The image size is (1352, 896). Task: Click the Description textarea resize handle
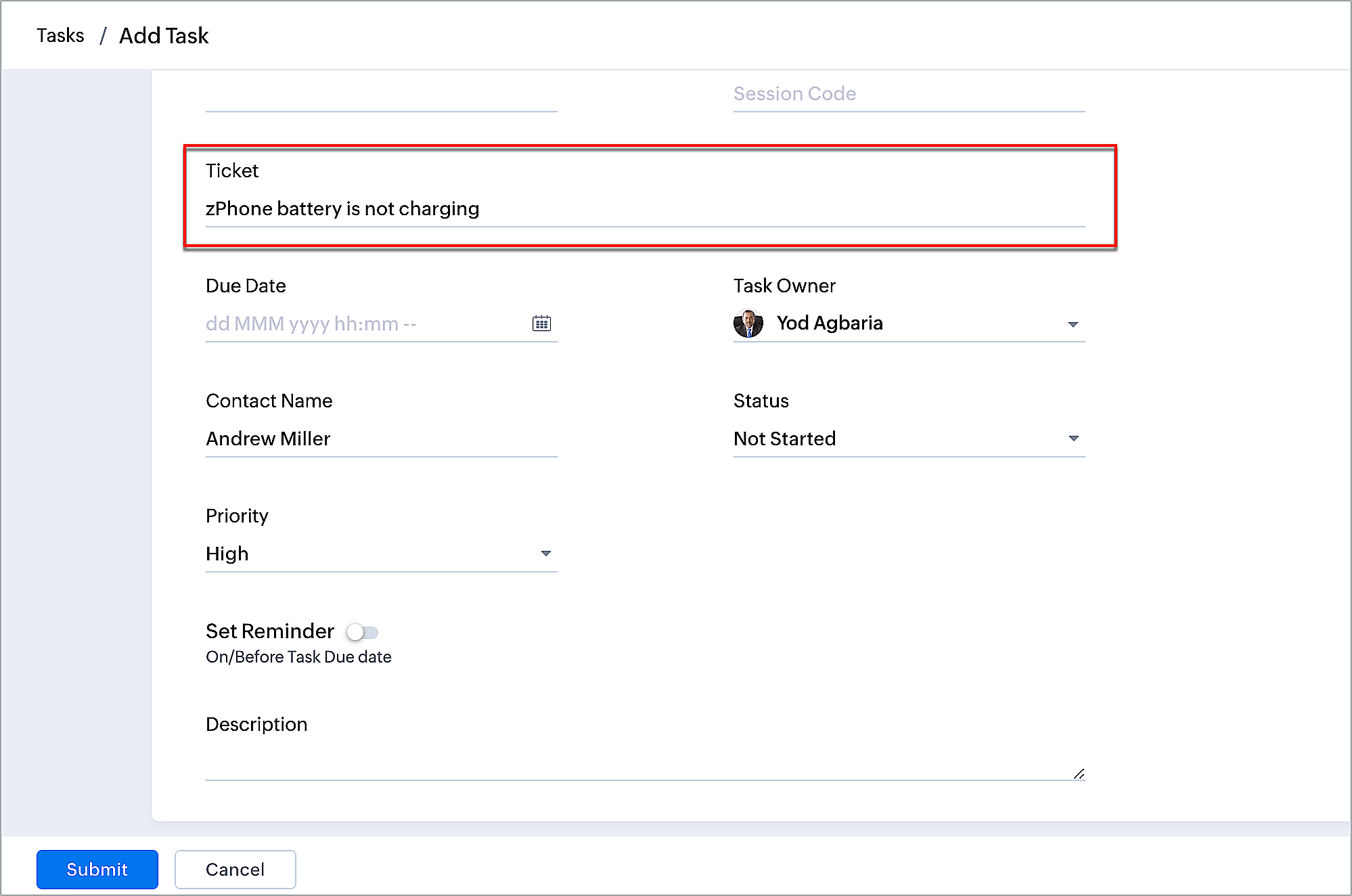[1079, 774]
